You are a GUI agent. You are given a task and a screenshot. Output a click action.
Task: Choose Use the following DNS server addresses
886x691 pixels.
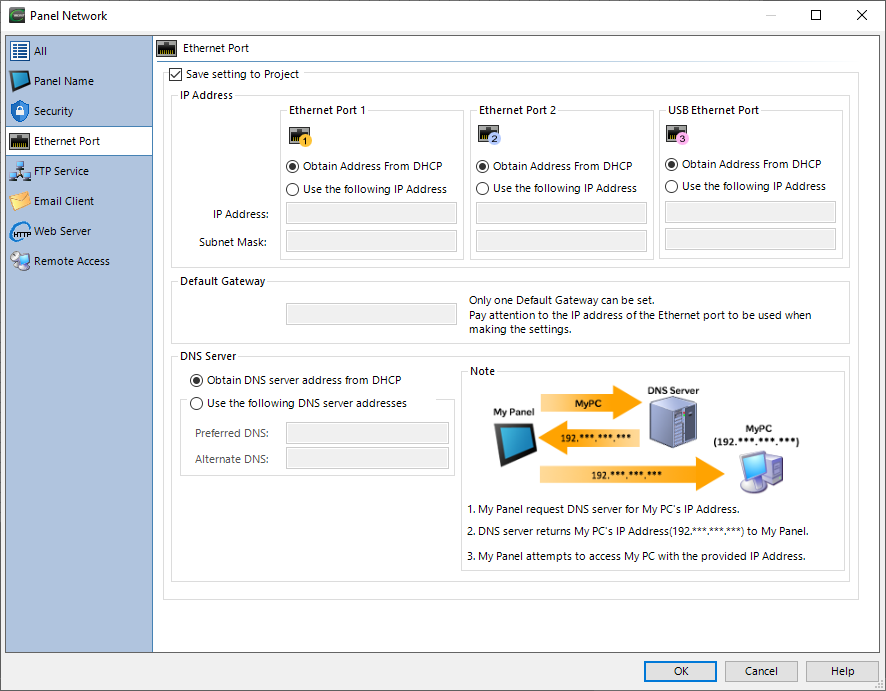click(196, 403)
